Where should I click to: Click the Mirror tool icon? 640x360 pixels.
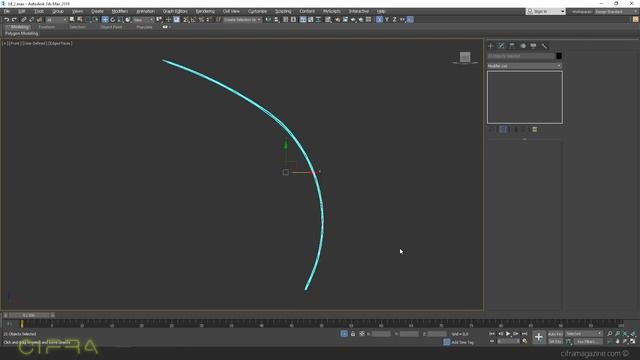coord(268,20)
